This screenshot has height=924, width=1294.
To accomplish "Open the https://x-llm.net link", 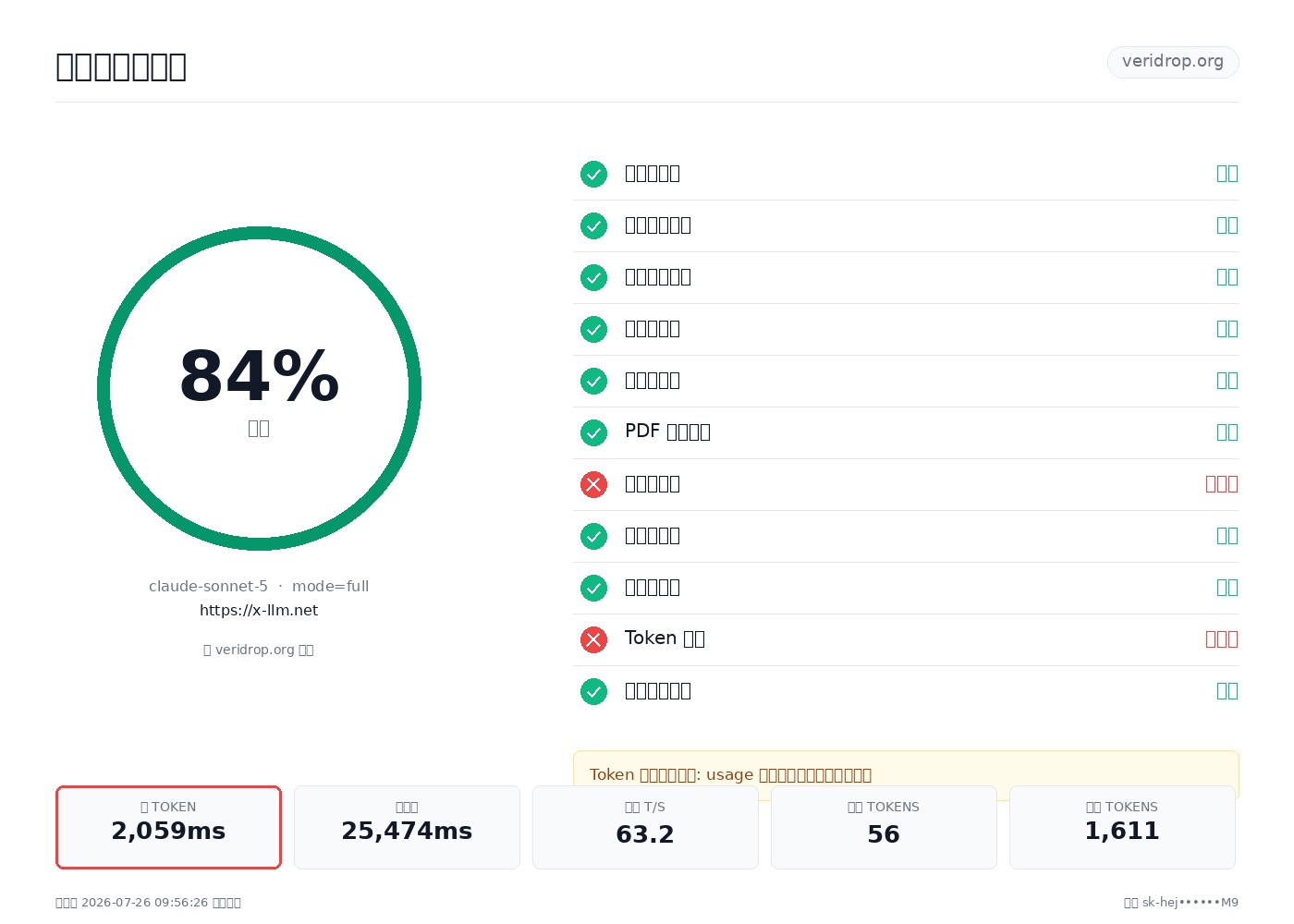I will pyautogui.click(x=259, y=610).
